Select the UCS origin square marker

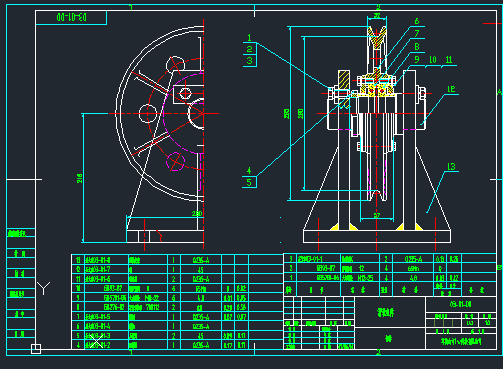click(36, 349)
